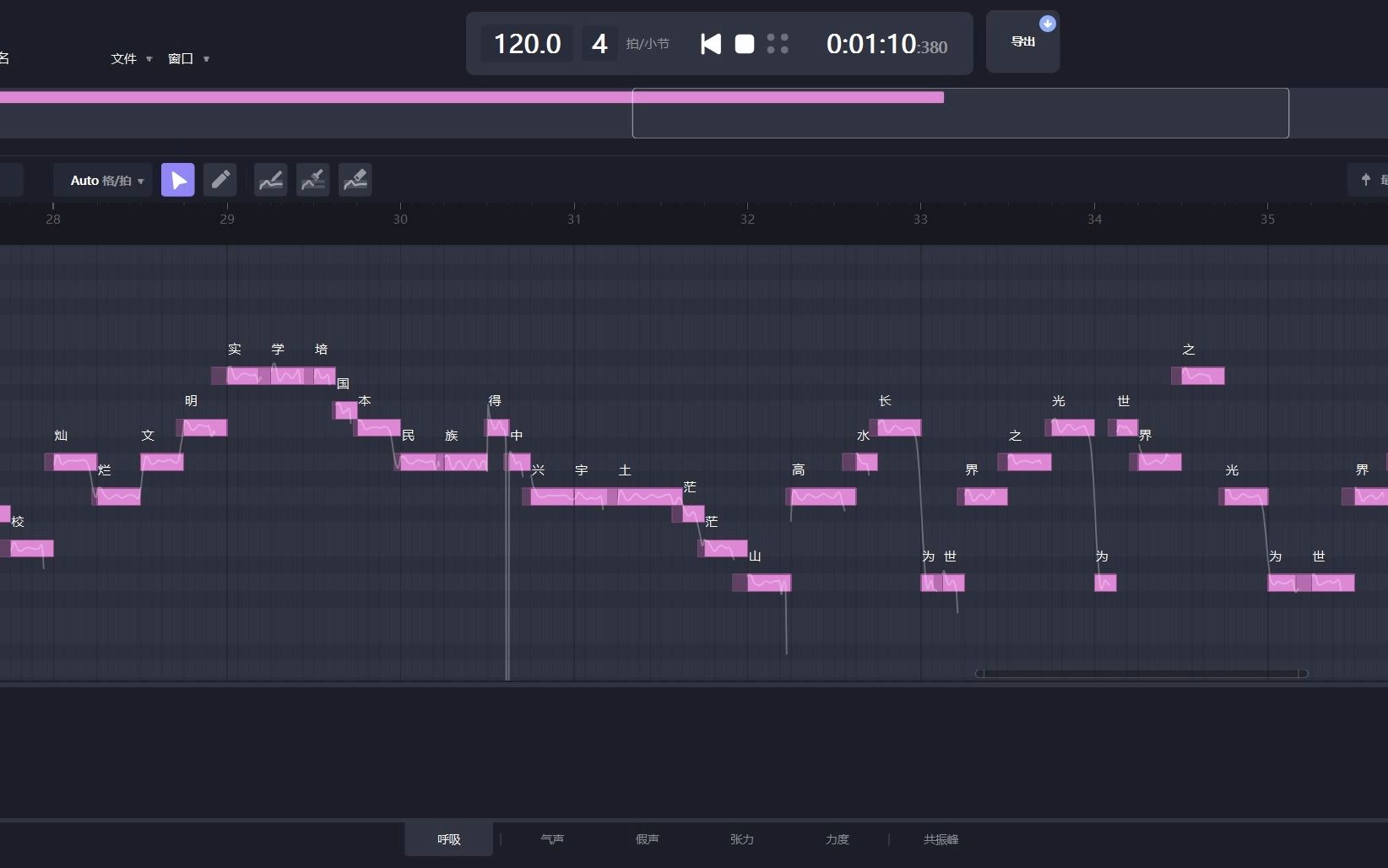Screen dimensions: 1388x868
Task: Select the note with lyric 民
Action: click(420, 462)
